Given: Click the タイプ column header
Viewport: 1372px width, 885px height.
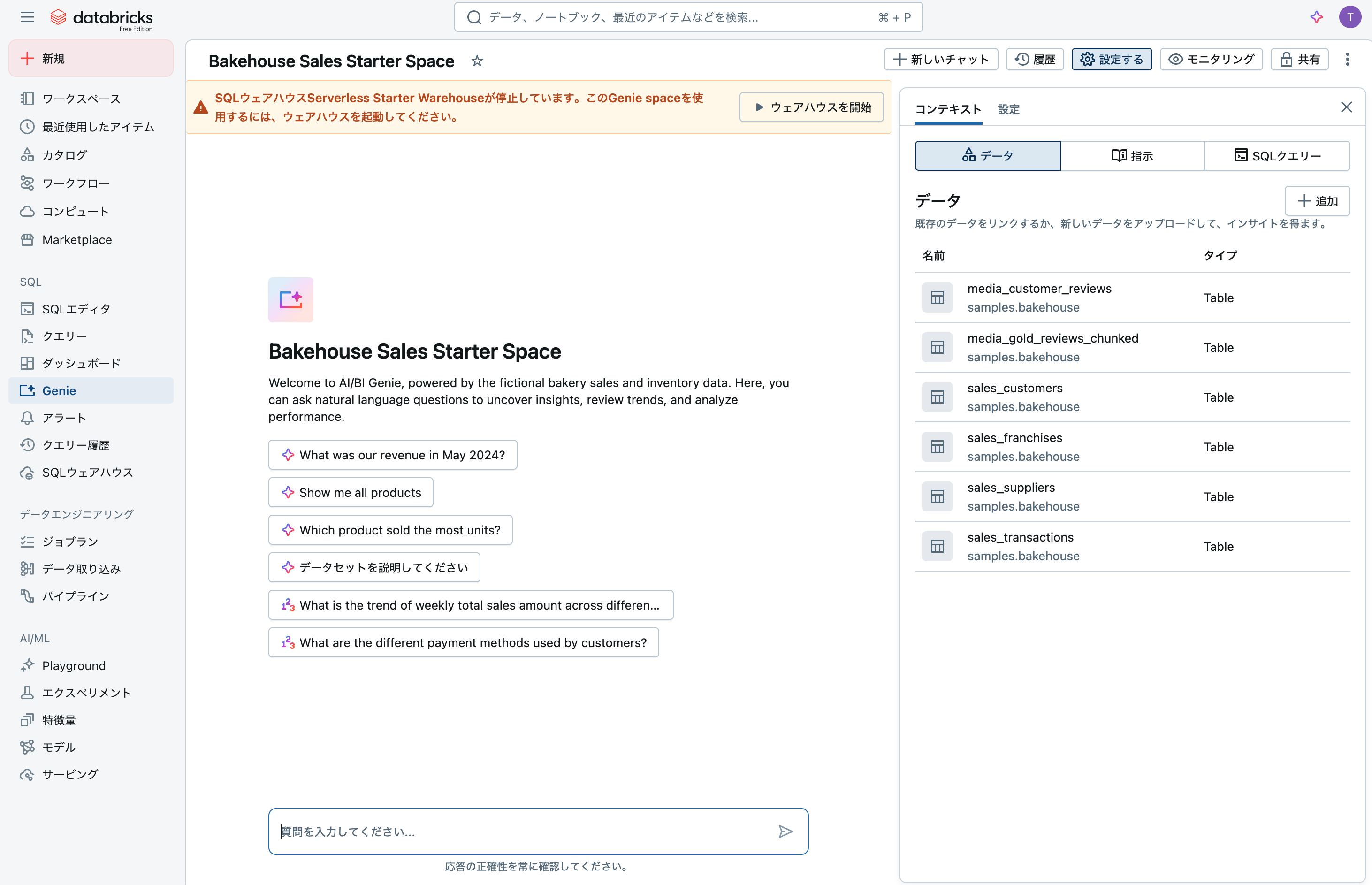Looking at the screenshot, I should [x=1220, y=256].
